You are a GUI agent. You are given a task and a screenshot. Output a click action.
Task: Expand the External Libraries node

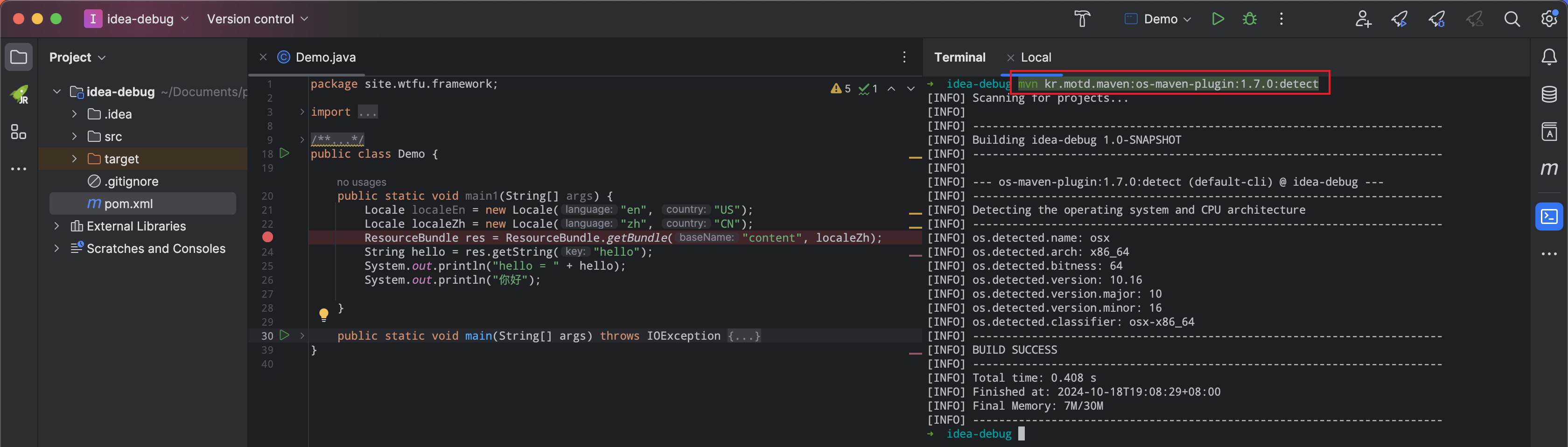coord(56,226)
